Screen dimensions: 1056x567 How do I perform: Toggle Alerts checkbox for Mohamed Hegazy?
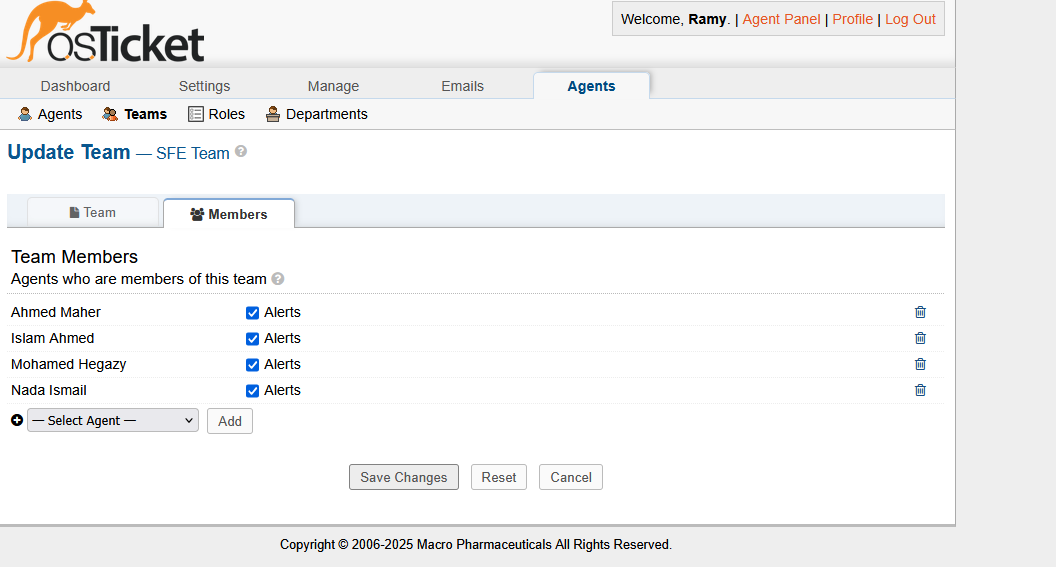coord(252,365)
